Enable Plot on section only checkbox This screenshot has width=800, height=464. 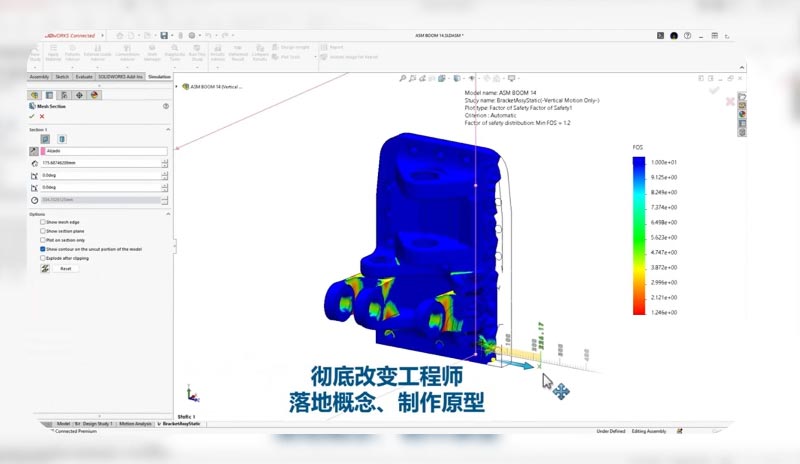(x=43, y=240)
